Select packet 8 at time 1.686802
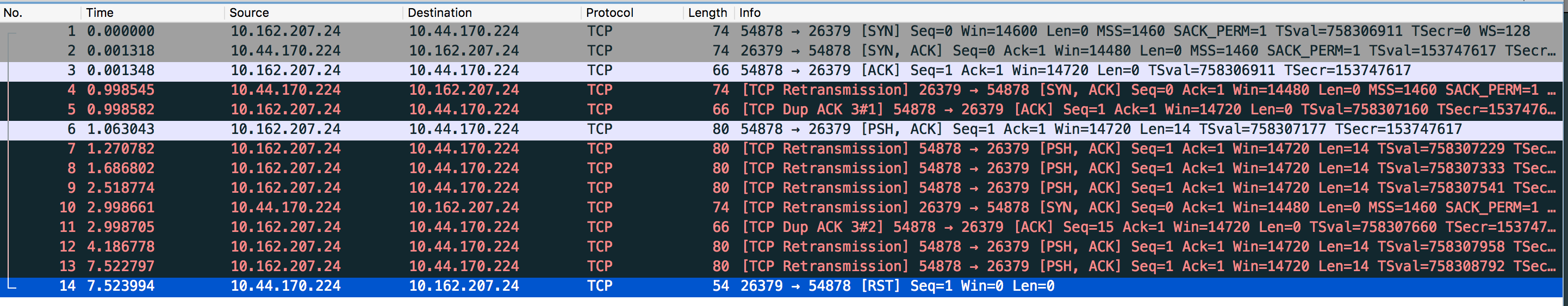 [x=784, y=168]
